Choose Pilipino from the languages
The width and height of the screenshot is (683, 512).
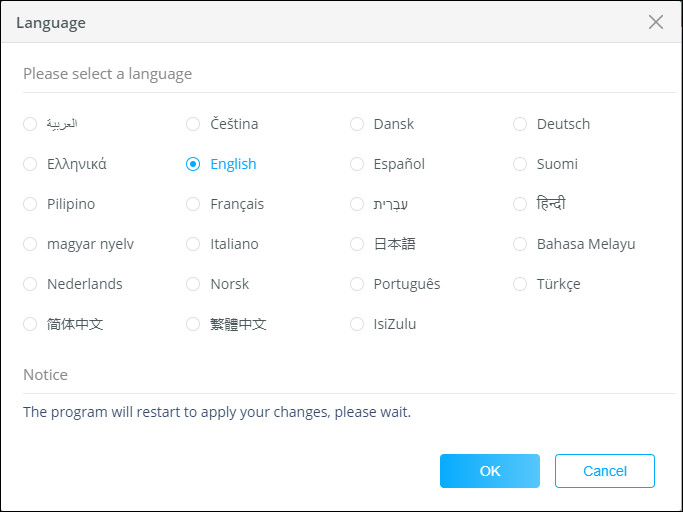click(30, 204)
